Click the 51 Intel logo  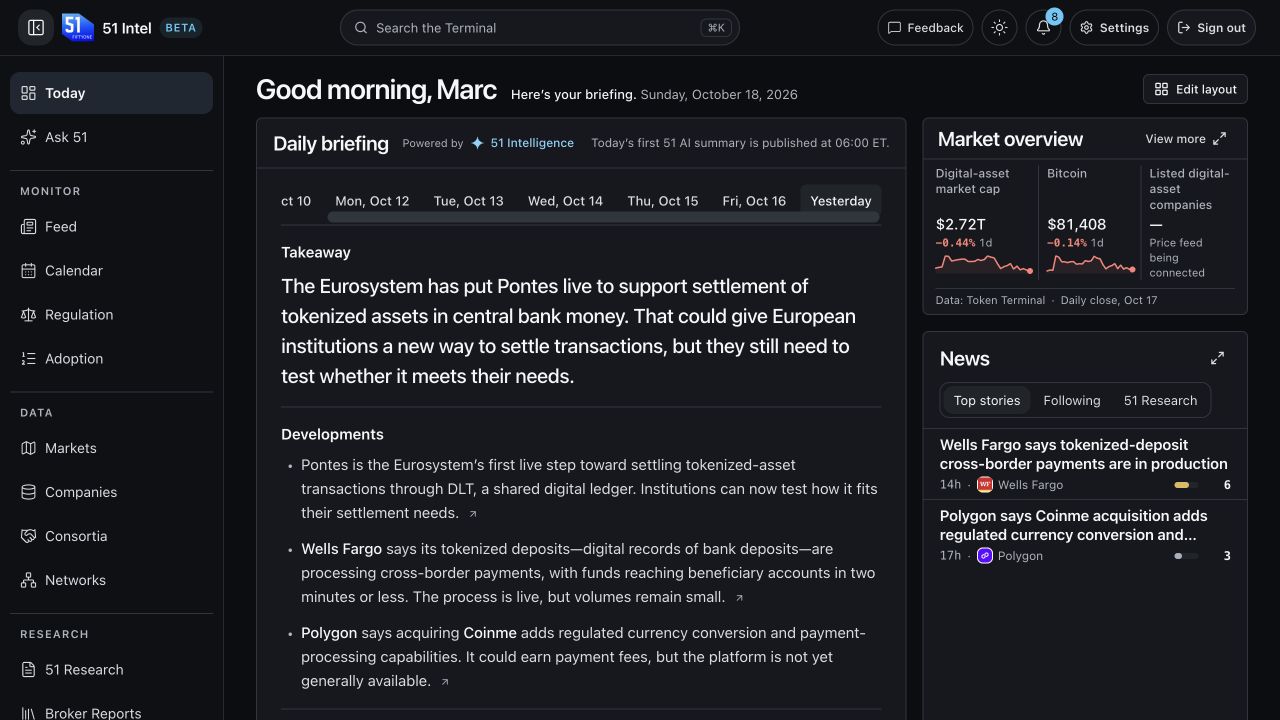tap(78, 28)
